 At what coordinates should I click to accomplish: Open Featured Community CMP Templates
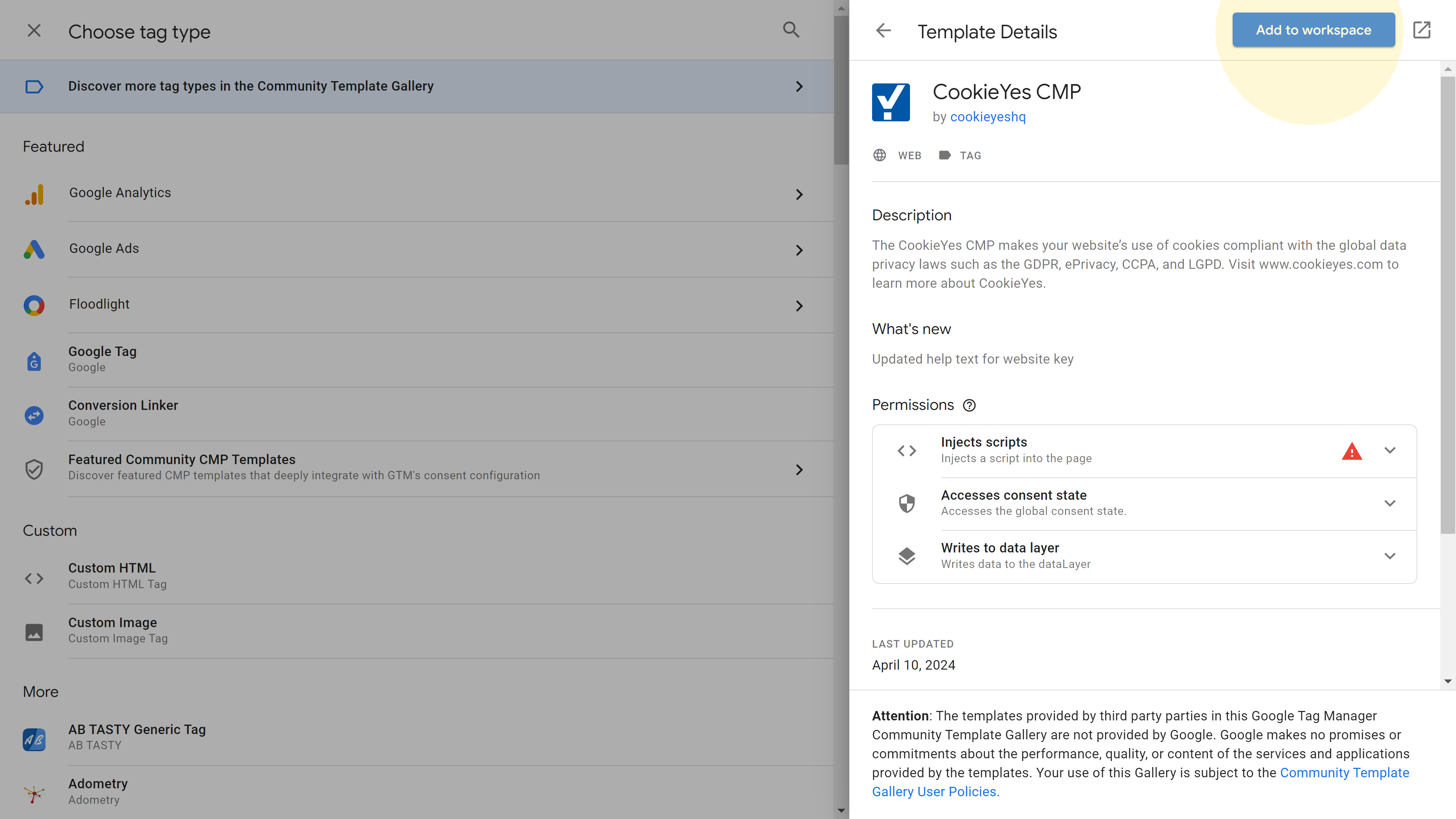(417, 469)
